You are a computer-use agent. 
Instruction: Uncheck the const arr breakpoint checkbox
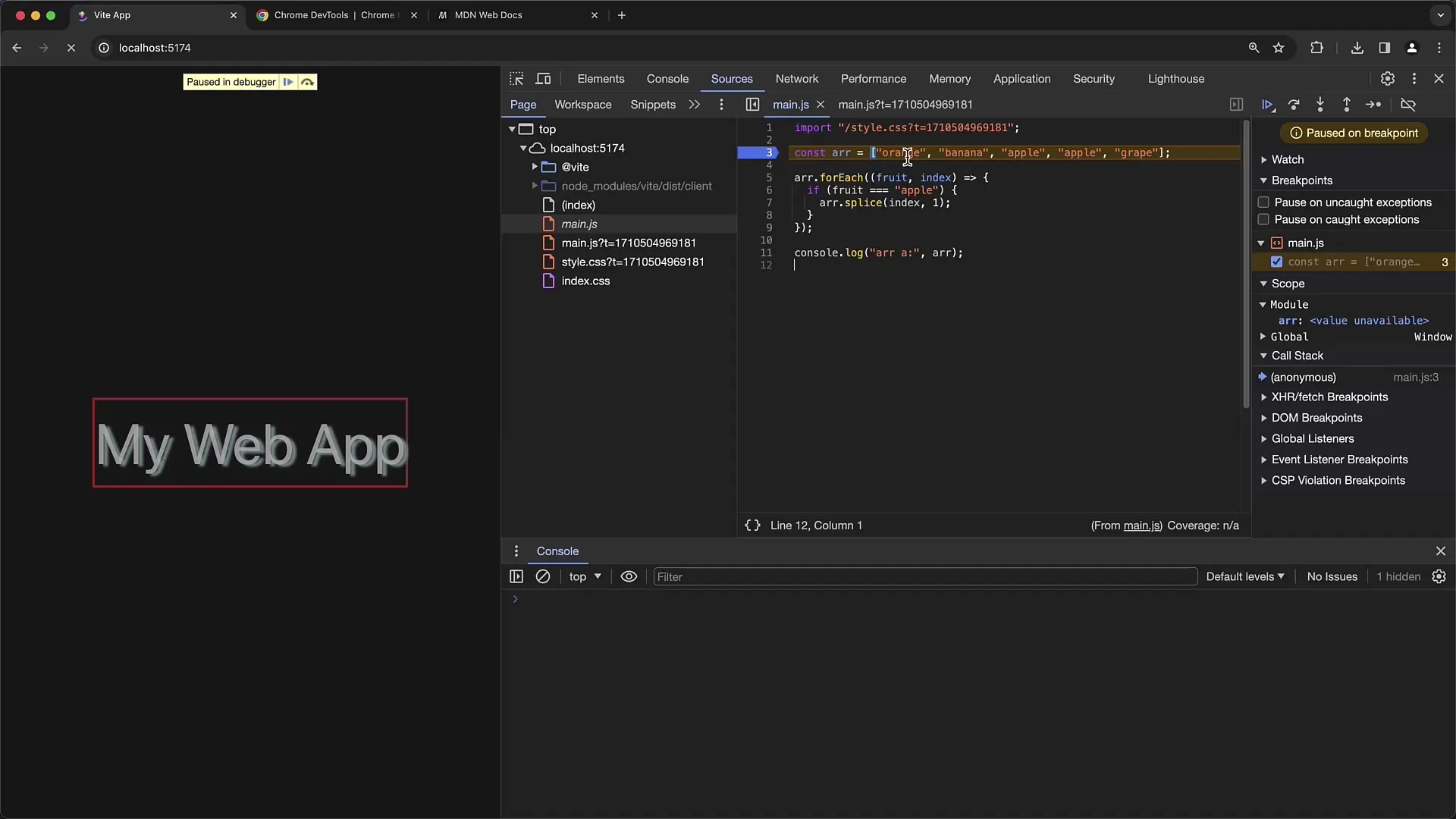point(1277,262)
